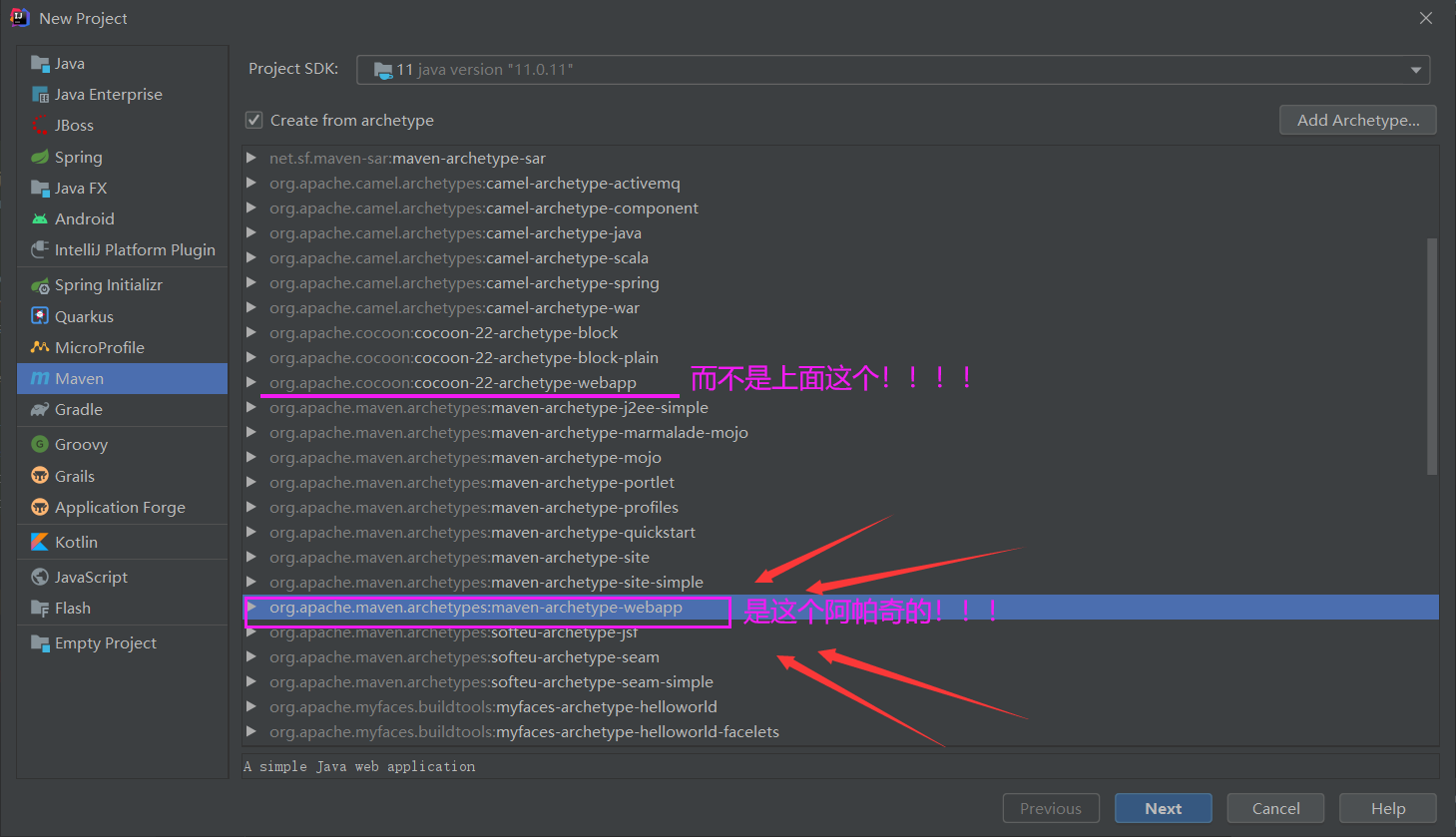Expand the myfaces-archetype-helloworld-facelets node
This screenshot has height=837, width=1456.
coord(251,732)
